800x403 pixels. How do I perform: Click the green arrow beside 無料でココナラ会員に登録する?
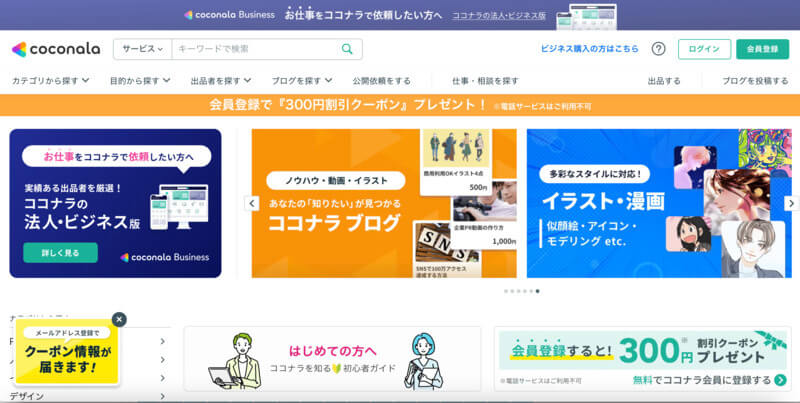pos(780,380)
